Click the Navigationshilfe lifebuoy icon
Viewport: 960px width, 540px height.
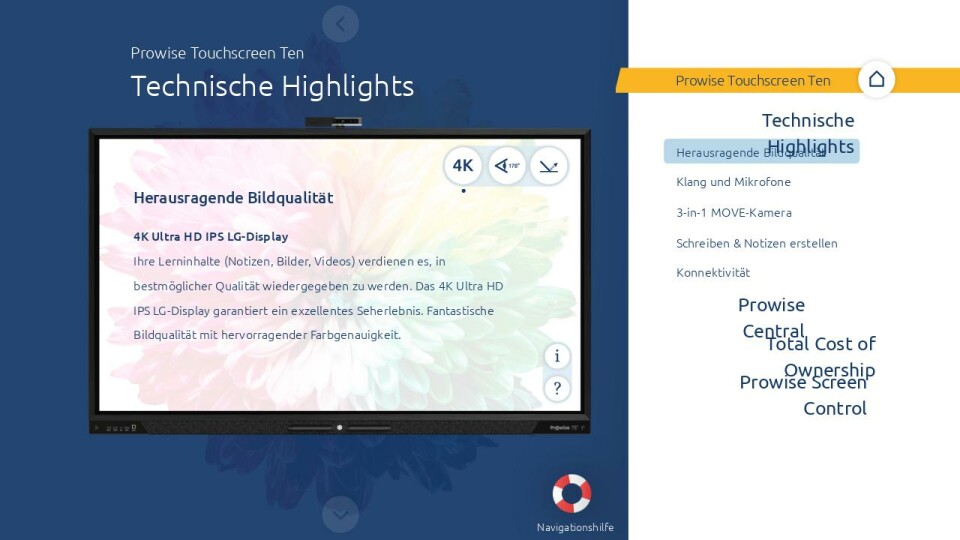[x=572, y=493]
